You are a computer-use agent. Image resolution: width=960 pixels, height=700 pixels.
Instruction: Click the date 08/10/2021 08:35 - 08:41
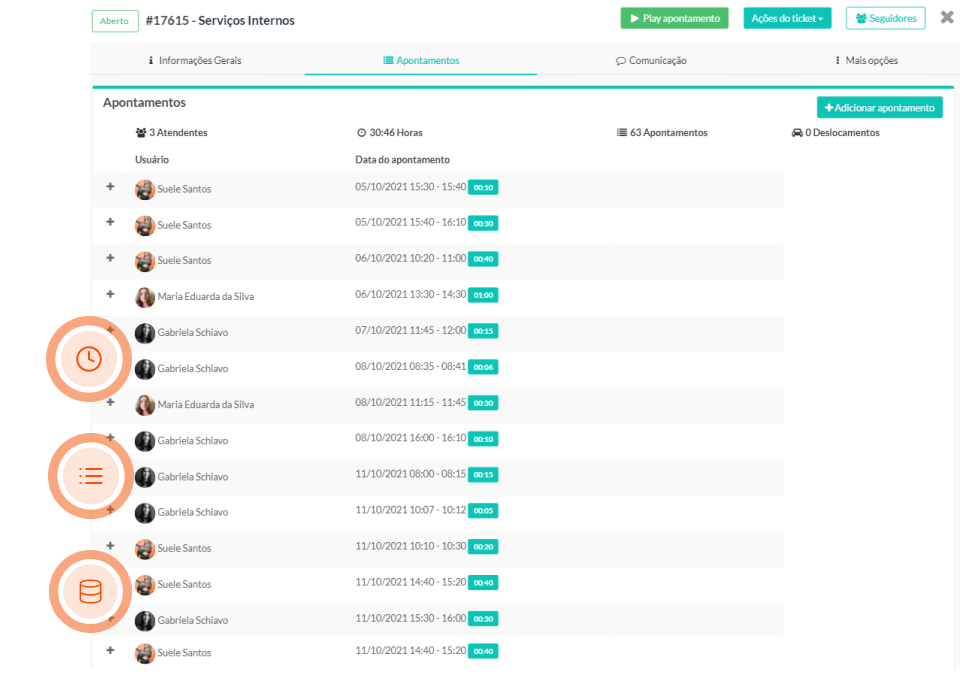click(410, 366)
